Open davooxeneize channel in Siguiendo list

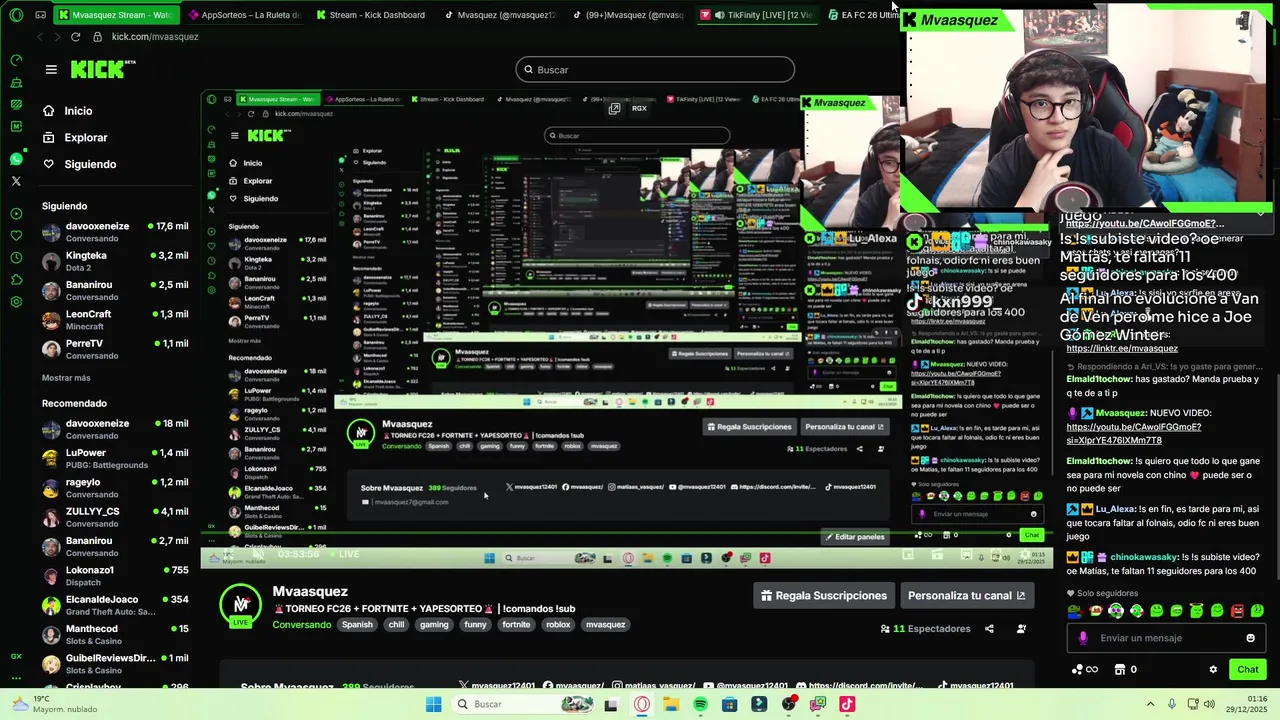coord(115,232)
